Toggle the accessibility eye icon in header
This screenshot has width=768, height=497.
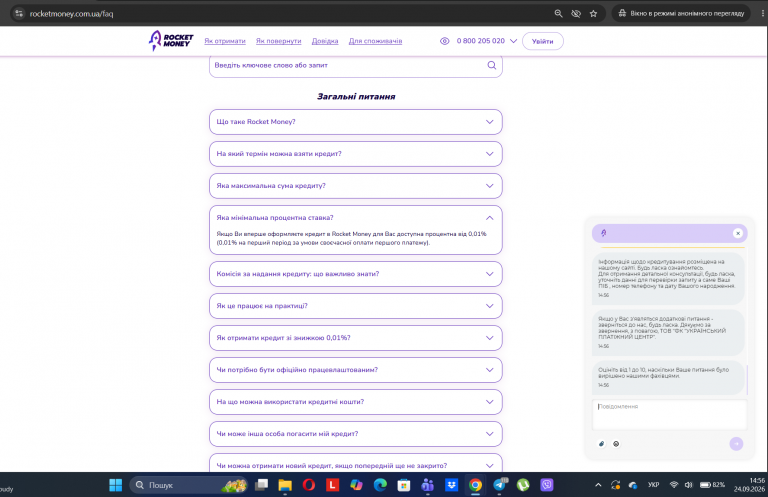[x=444, y=41]
